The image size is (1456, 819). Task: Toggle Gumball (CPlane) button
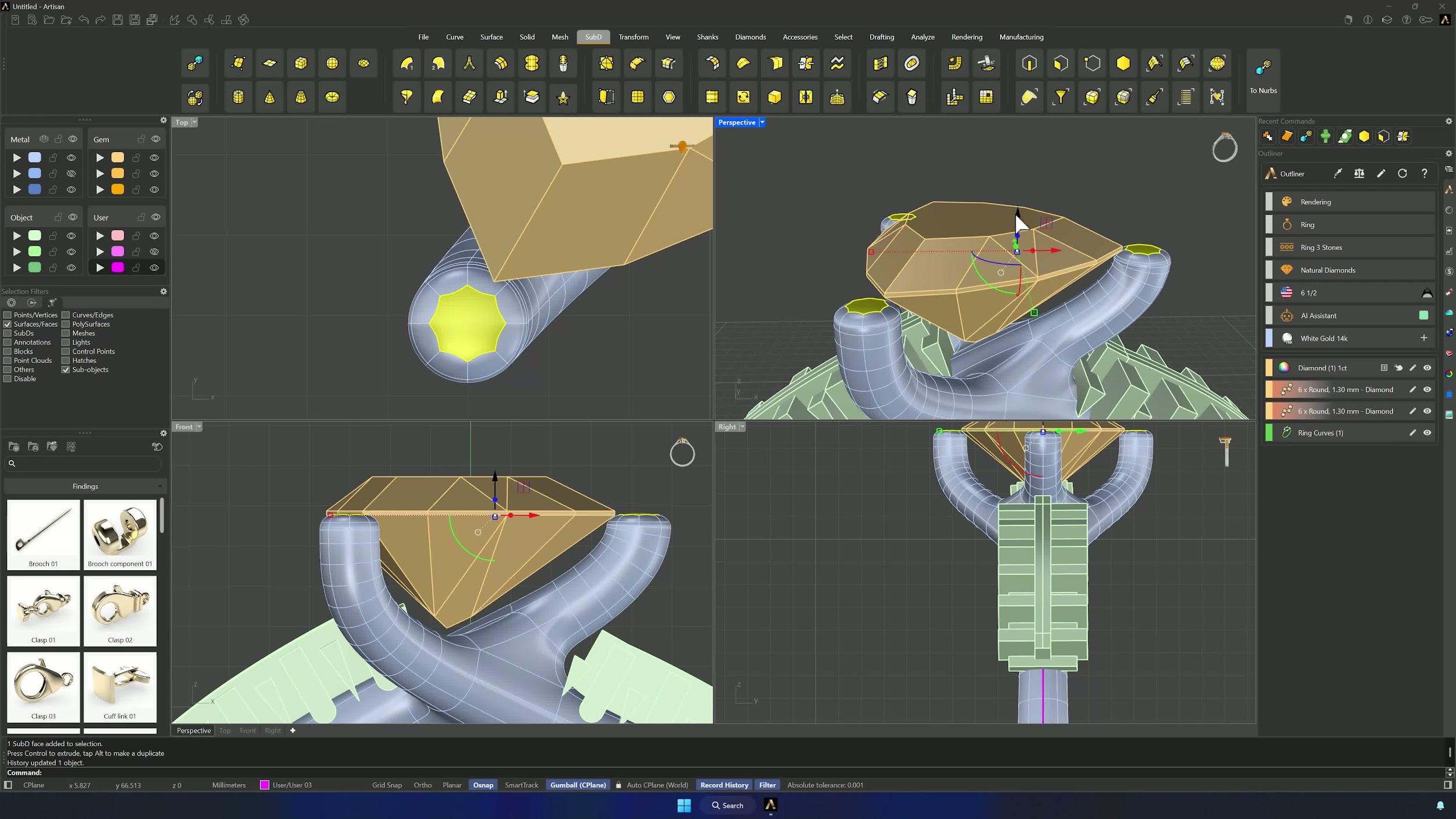tap(578, 785)
